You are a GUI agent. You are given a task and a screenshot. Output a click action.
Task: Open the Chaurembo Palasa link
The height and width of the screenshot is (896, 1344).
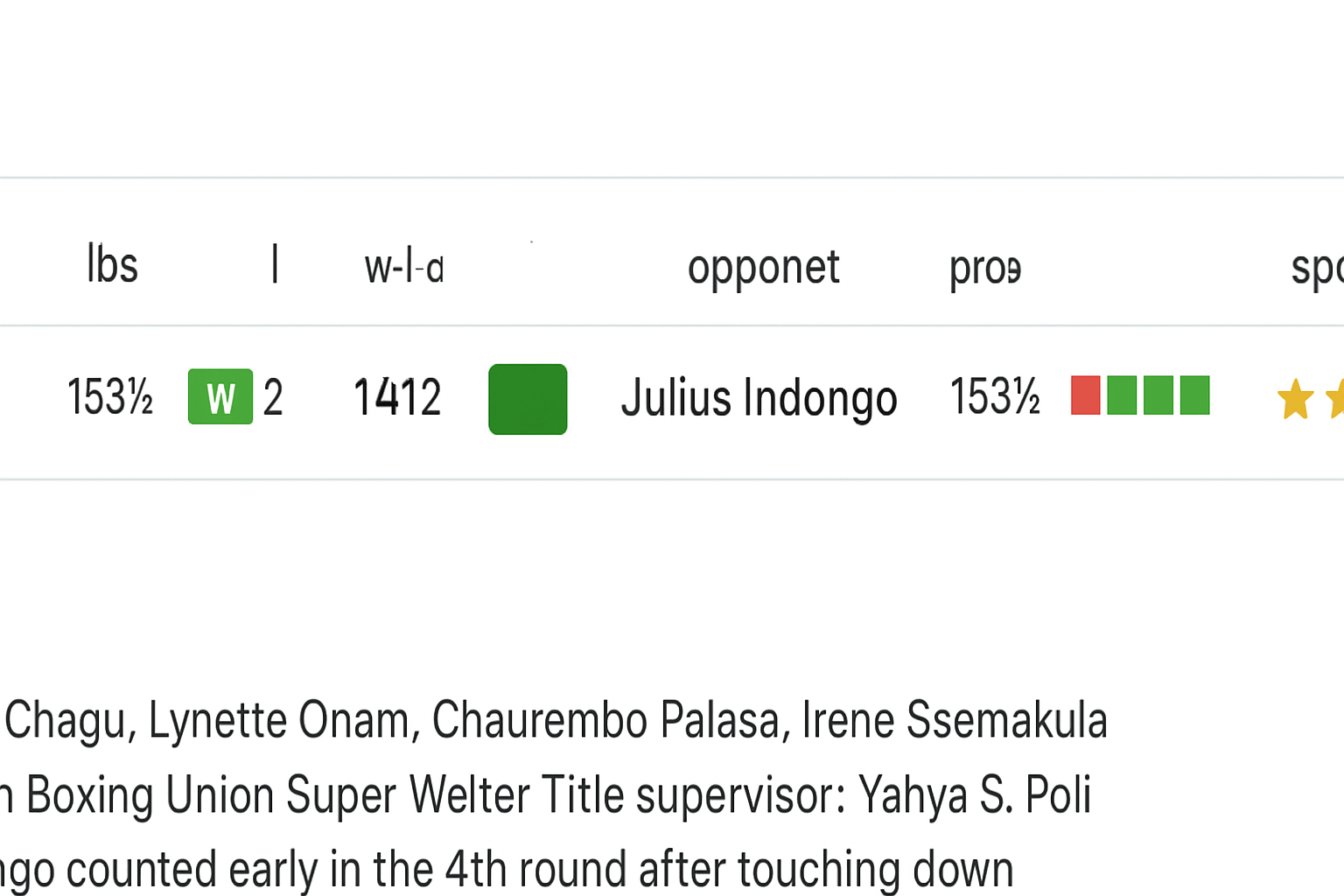[x=605, y=720]
